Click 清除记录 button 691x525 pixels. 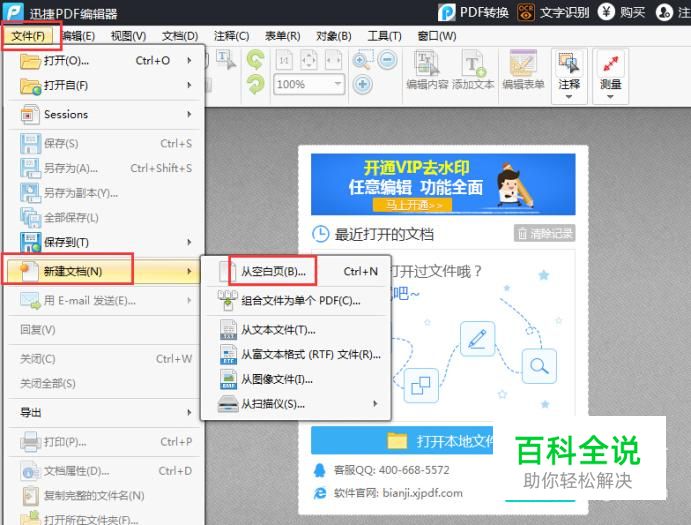coord(544,233)
